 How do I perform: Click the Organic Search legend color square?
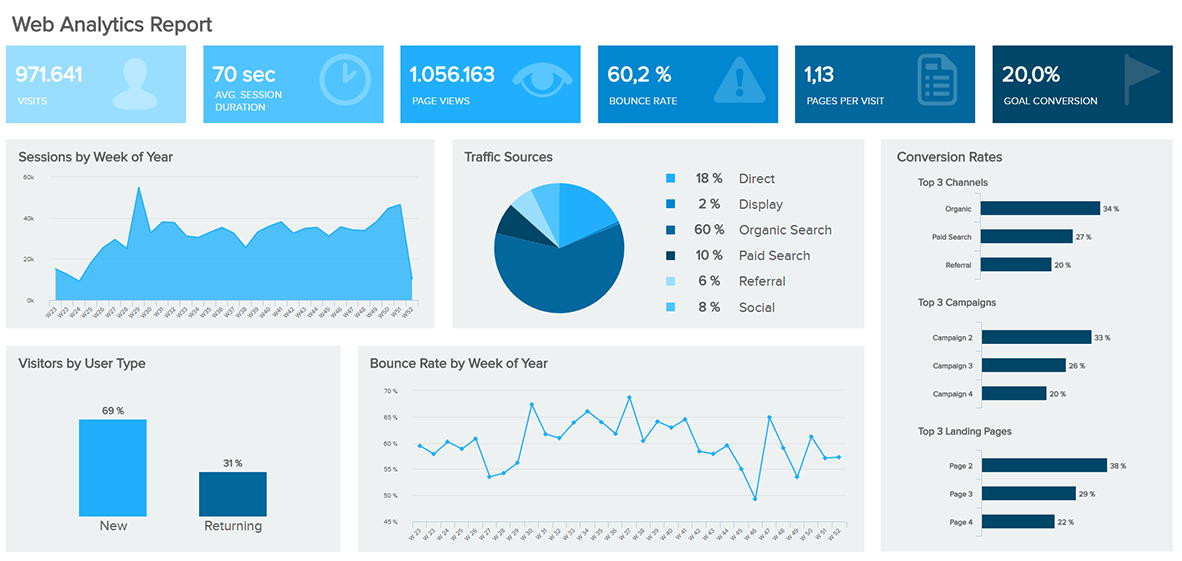(x=670, y=230)
